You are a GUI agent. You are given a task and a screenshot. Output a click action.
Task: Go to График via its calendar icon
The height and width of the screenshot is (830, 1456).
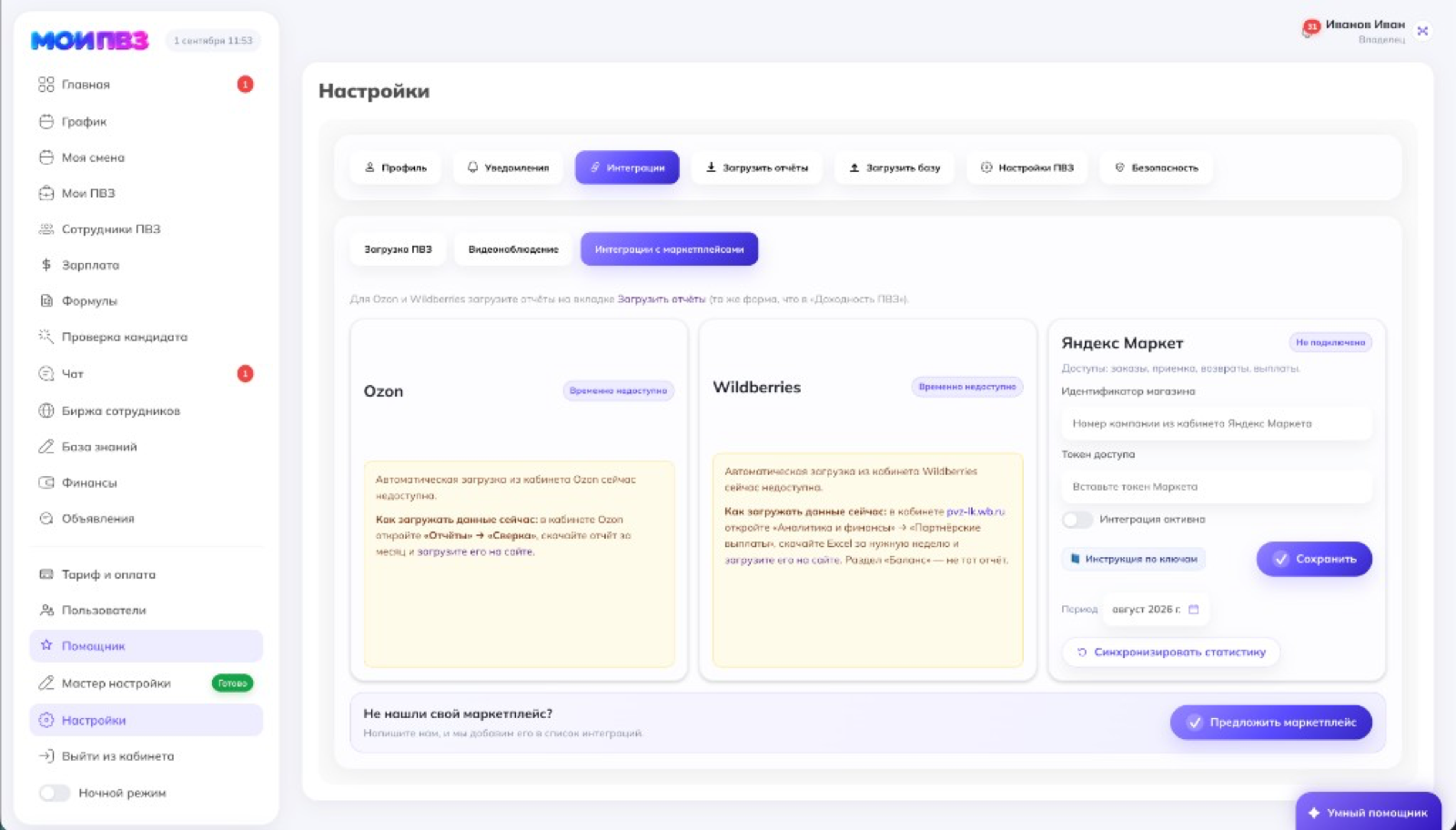coord(46,121)
